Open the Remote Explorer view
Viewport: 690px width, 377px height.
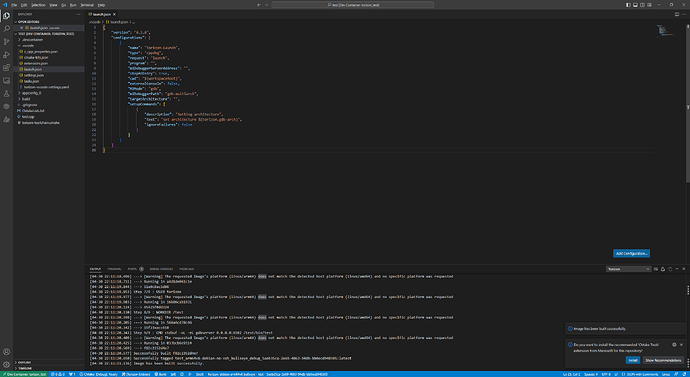(6, 81)
